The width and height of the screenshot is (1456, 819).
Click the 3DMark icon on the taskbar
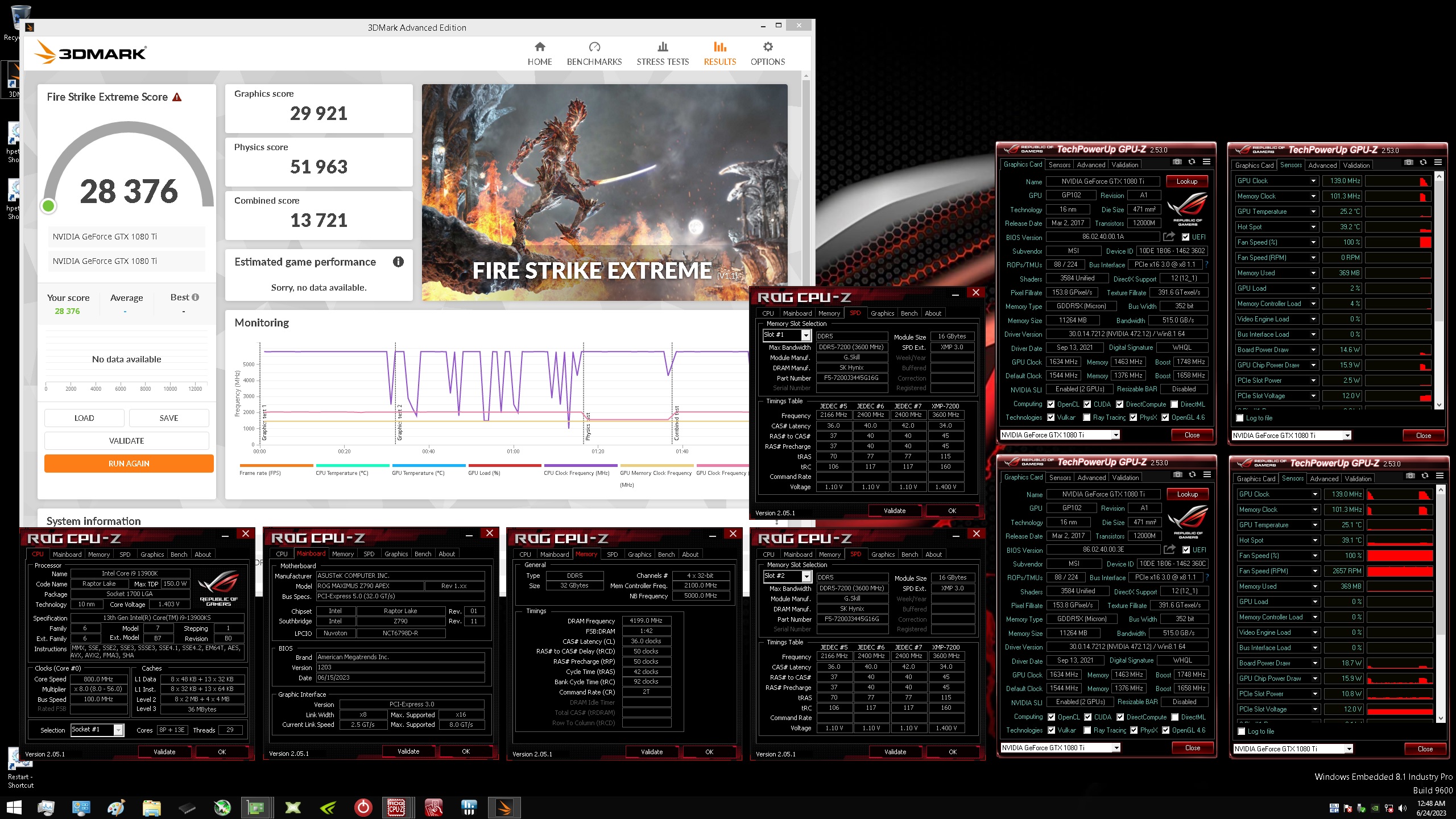click(504, 807)
